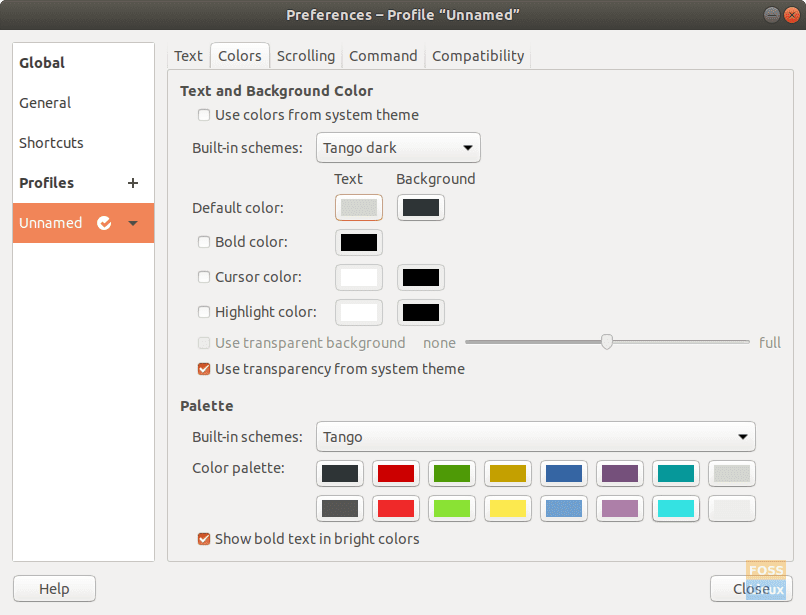Enable Use colors from system theme
This screenshot has width=806, height=615.
click(204, 116)
